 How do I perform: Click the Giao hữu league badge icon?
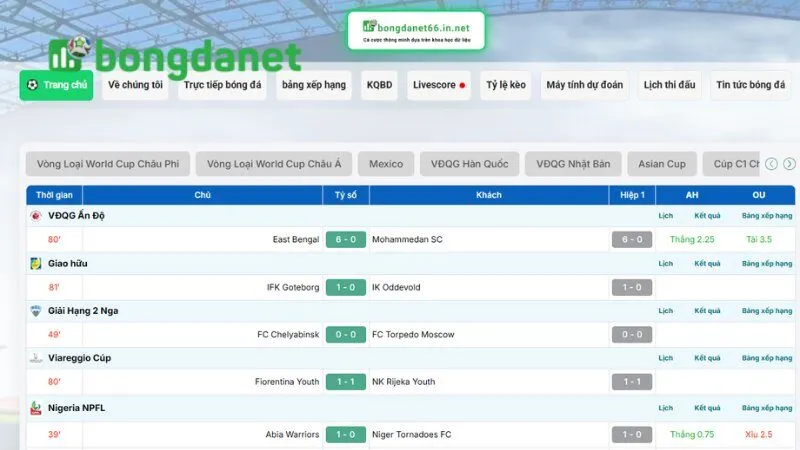[x=36, y=263]
